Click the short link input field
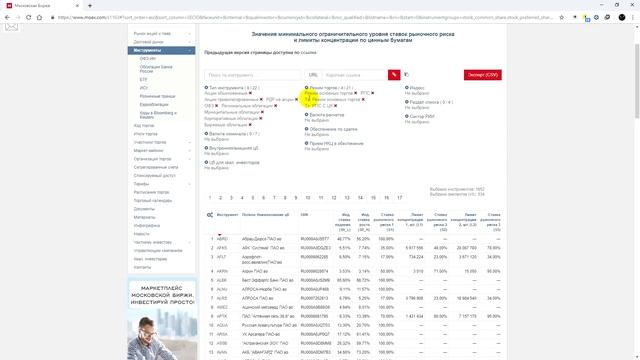This screenshot has height=360, width=640. (x=355, y=75)
